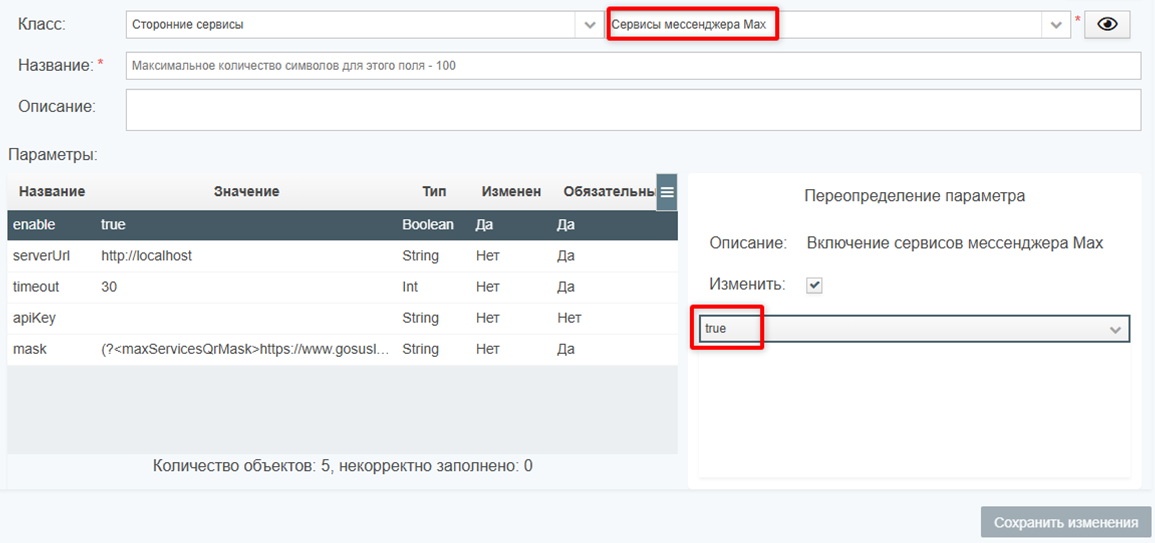Click the Тип column header
This screenshot has height=543, width=1155.
[x=434, y=191]
